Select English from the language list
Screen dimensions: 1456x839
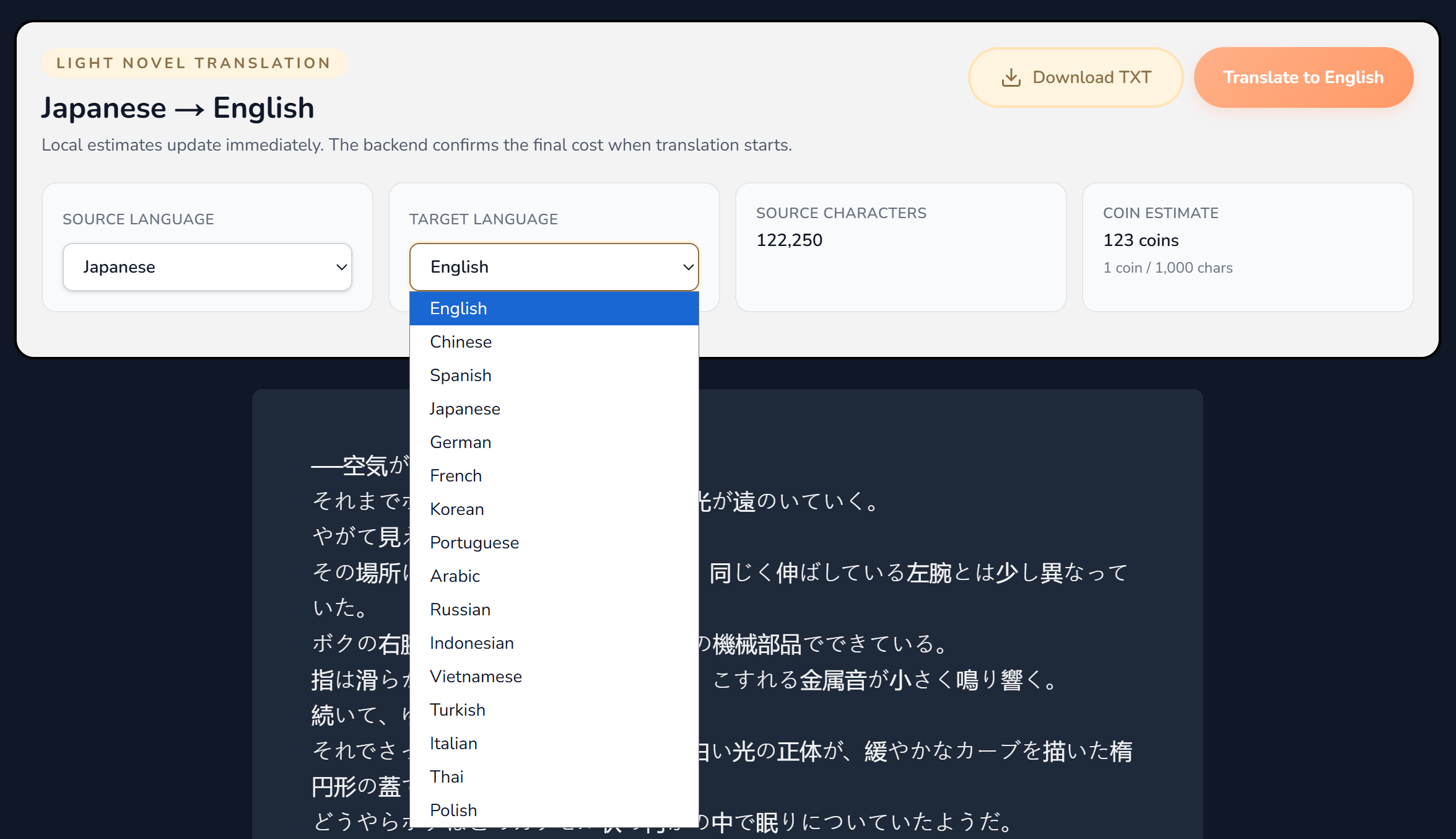554,309
